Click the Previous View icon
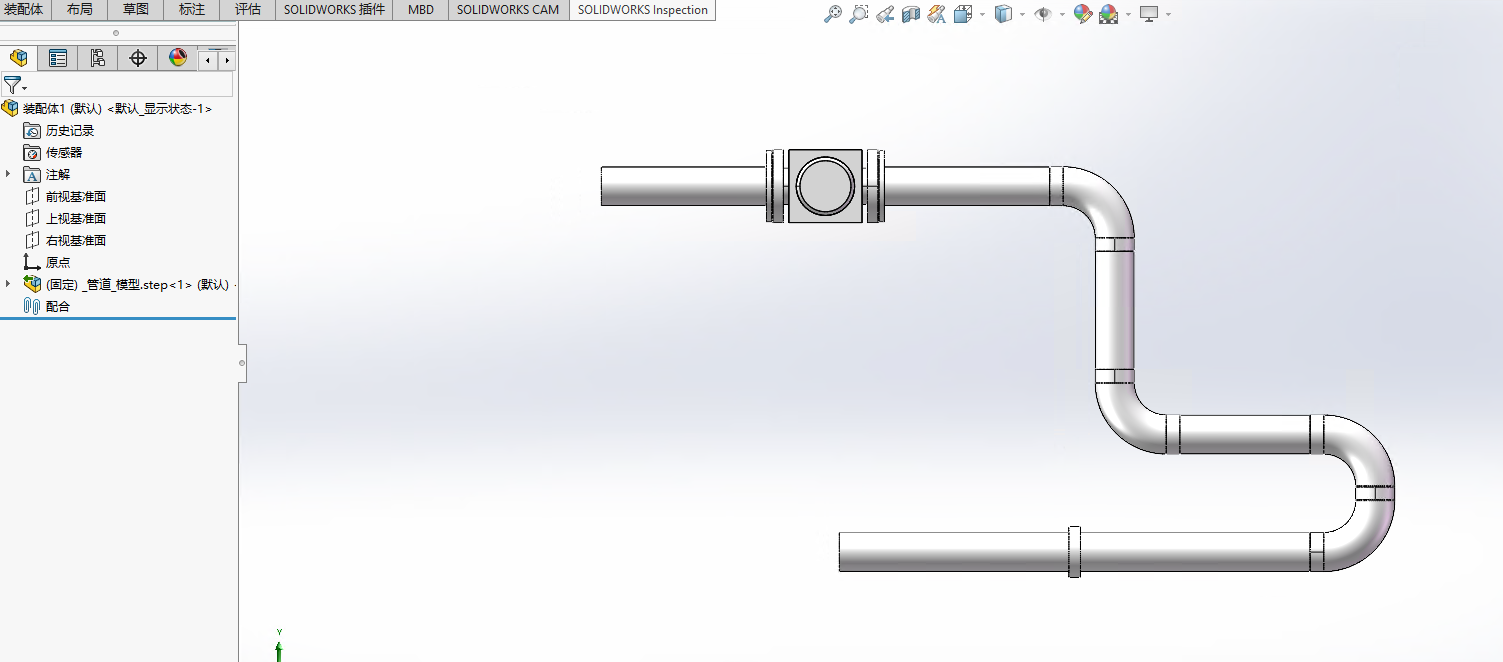Viewport: 1503px width, 662px height. point(884,14)
